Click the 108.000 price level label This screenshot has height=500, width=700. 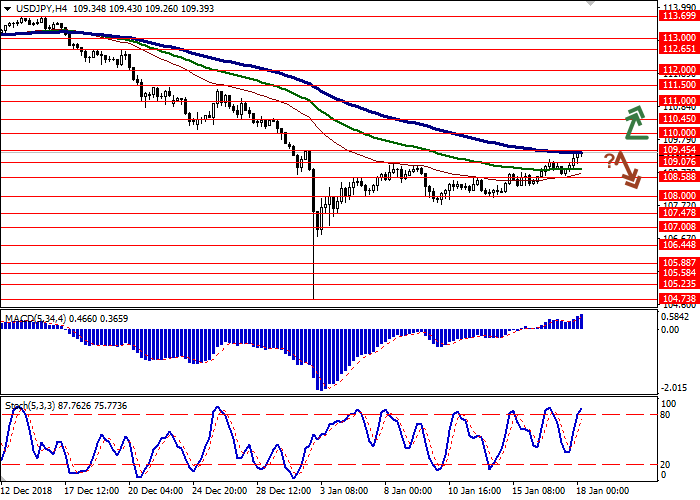click(677, 196)
